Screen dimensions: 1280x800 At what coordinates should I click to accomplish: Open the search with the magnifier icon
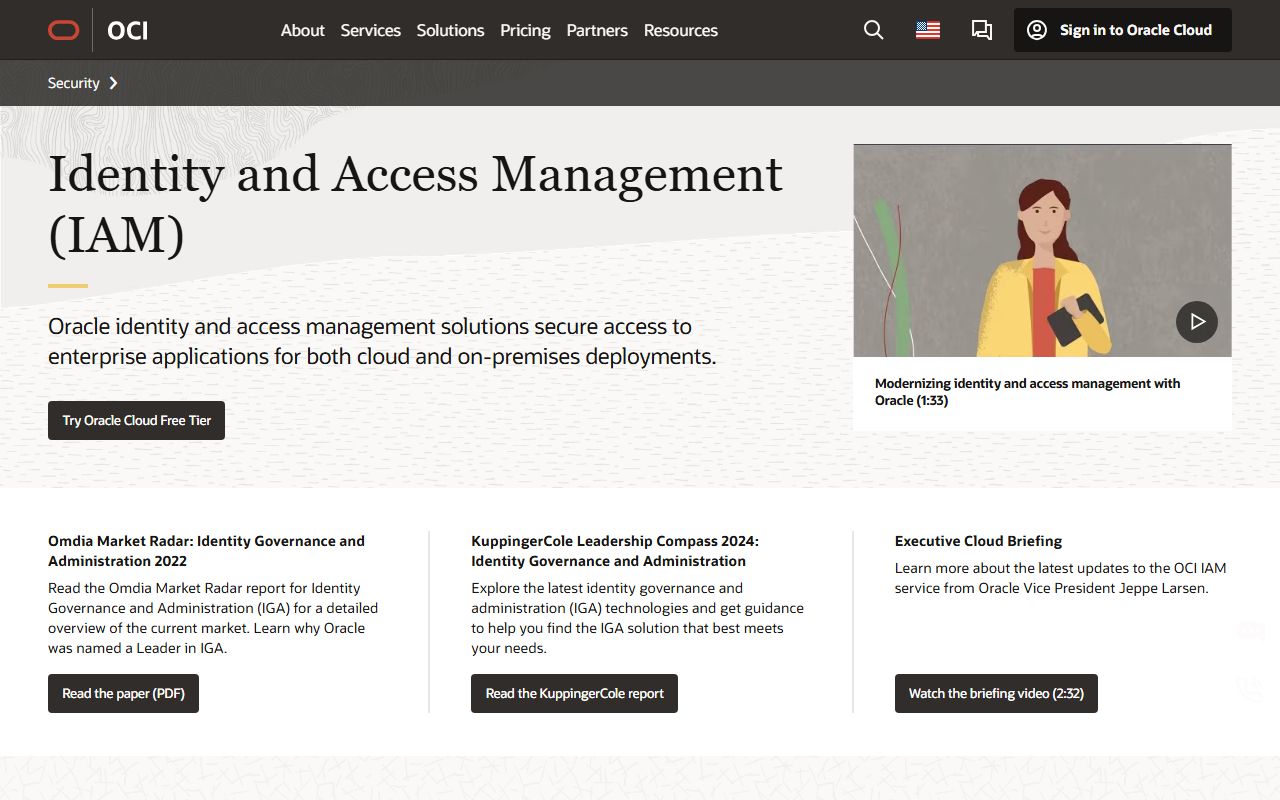click(x=873, y=30)
